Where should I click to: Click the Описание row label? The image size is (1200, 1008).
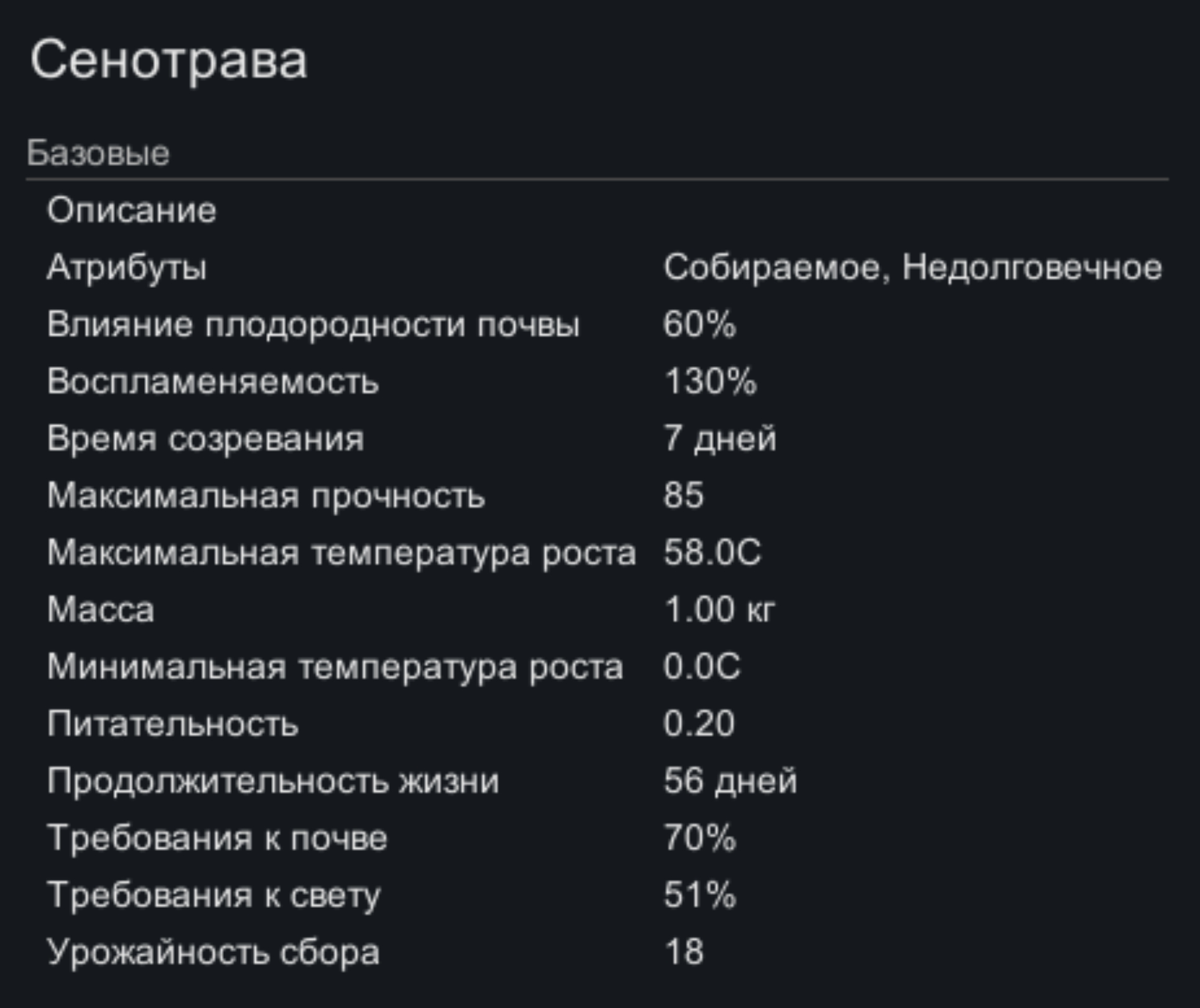[x=131, y=210]
